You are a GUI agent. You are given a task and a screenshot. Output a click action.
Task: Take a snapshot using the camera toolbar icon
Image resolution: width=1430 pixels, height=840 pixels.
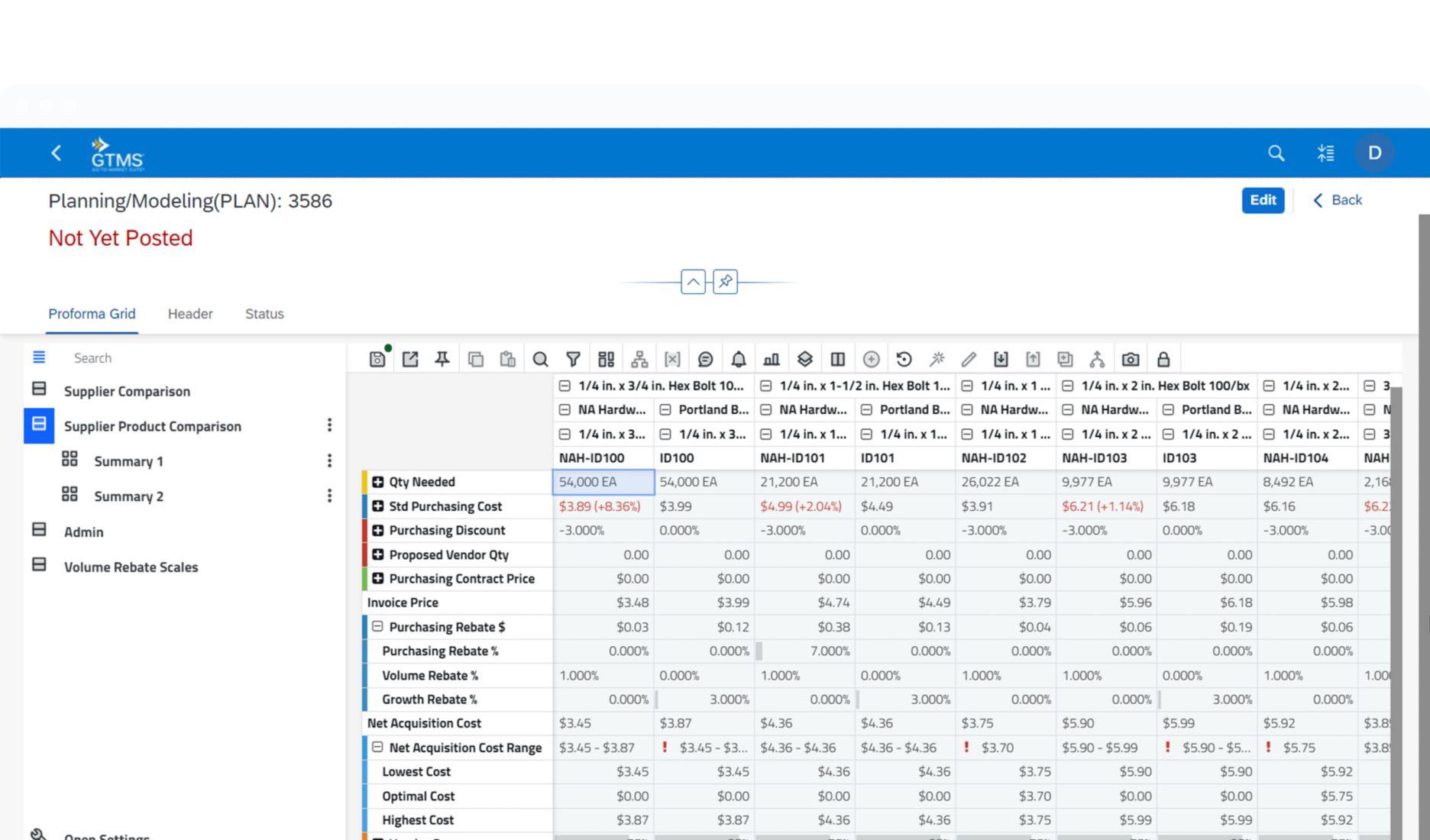click(x=1131, y=358)
